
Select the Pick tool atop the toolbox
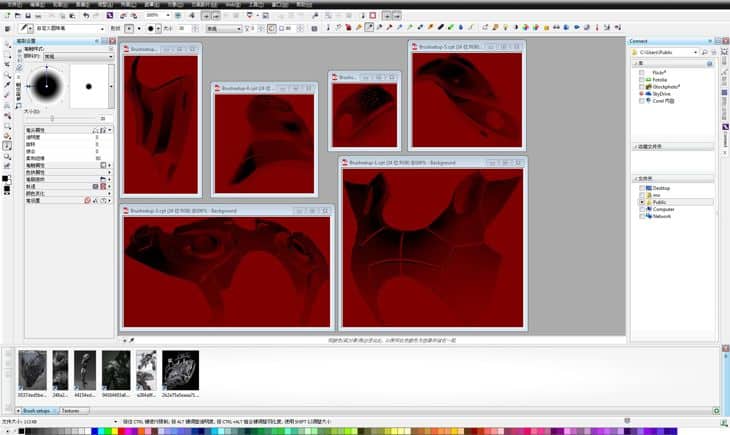(x=7, y=45)
